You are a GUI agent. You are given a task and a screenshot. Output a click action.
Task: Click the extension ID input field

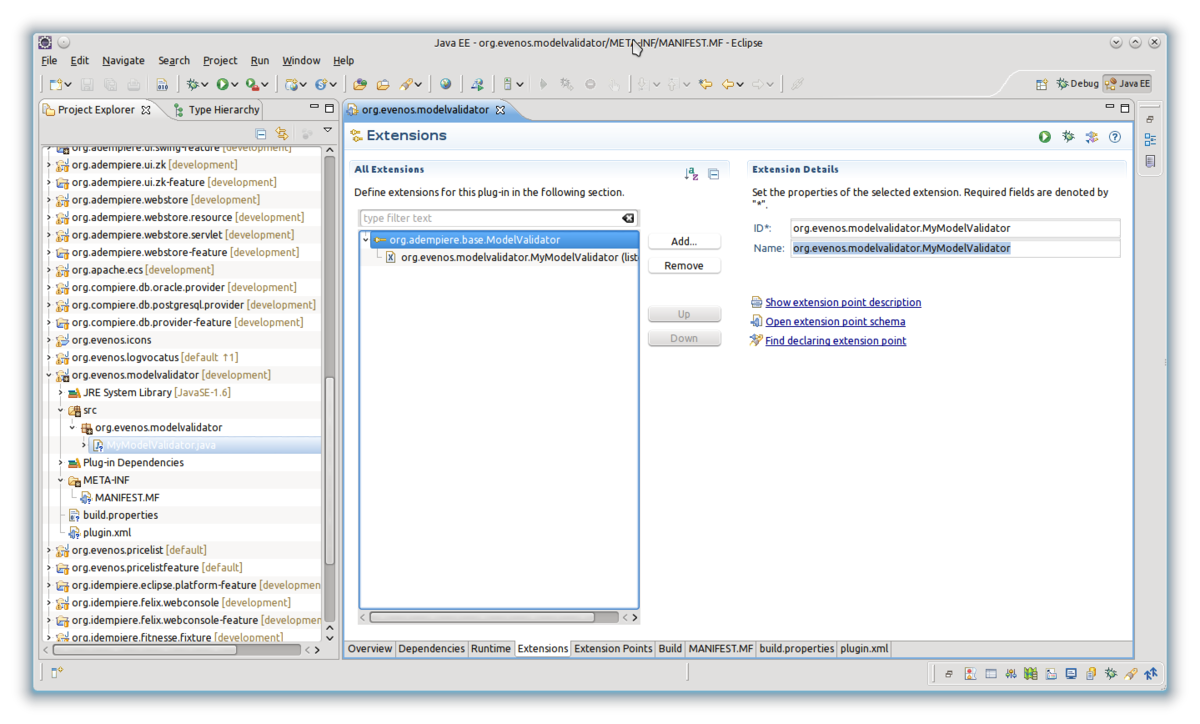[x=954, y=228]
